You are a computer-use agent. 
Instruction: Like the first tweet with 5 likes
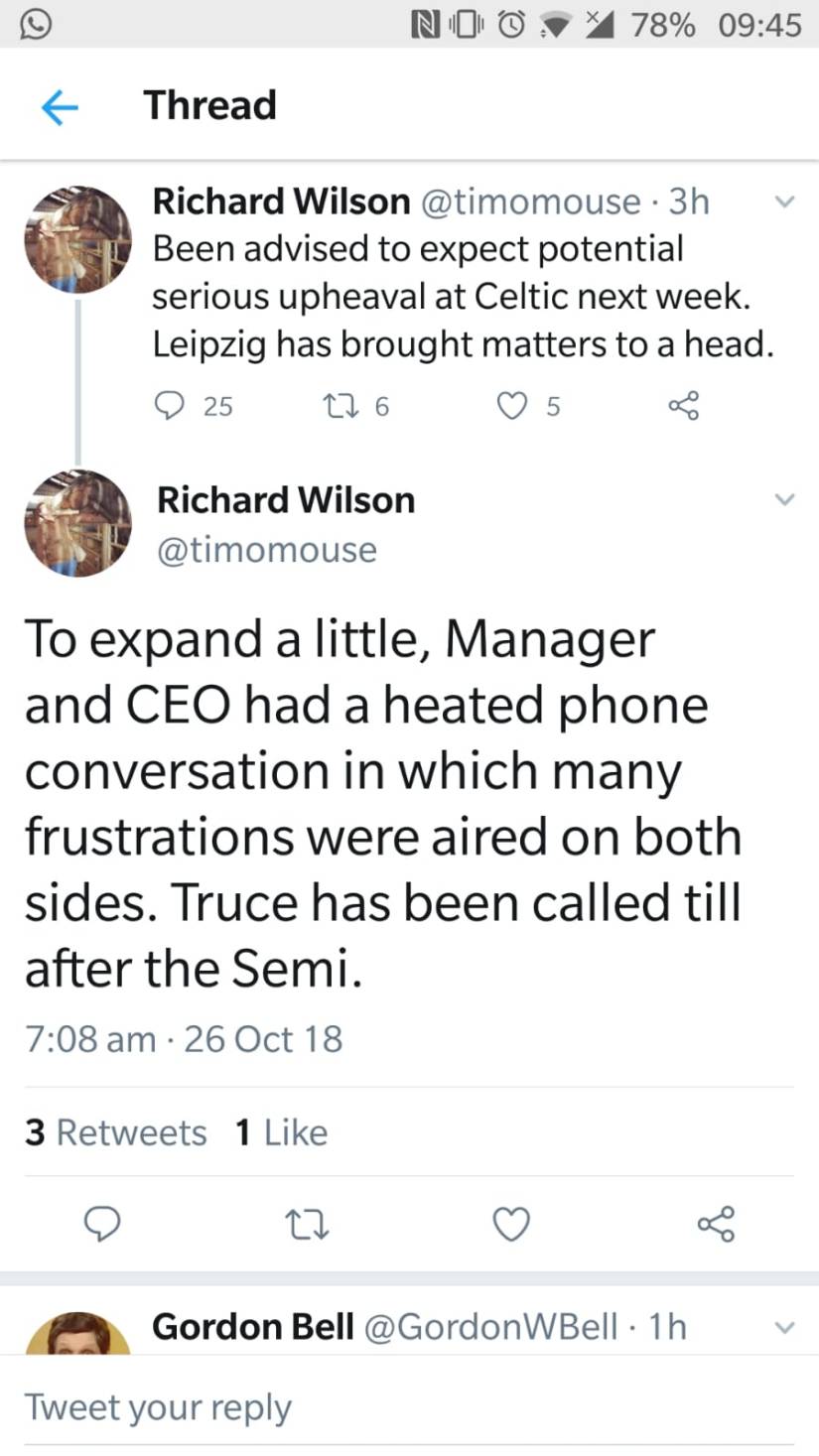[x=512, y=405]
